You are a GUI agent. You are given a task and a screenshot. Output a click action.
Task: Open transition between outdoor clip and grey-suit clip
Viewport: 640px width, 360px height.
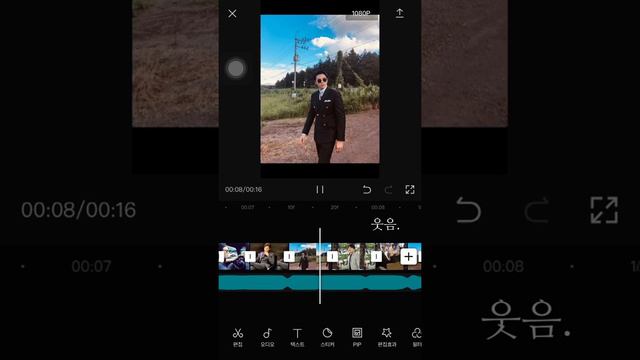point(332,257)
